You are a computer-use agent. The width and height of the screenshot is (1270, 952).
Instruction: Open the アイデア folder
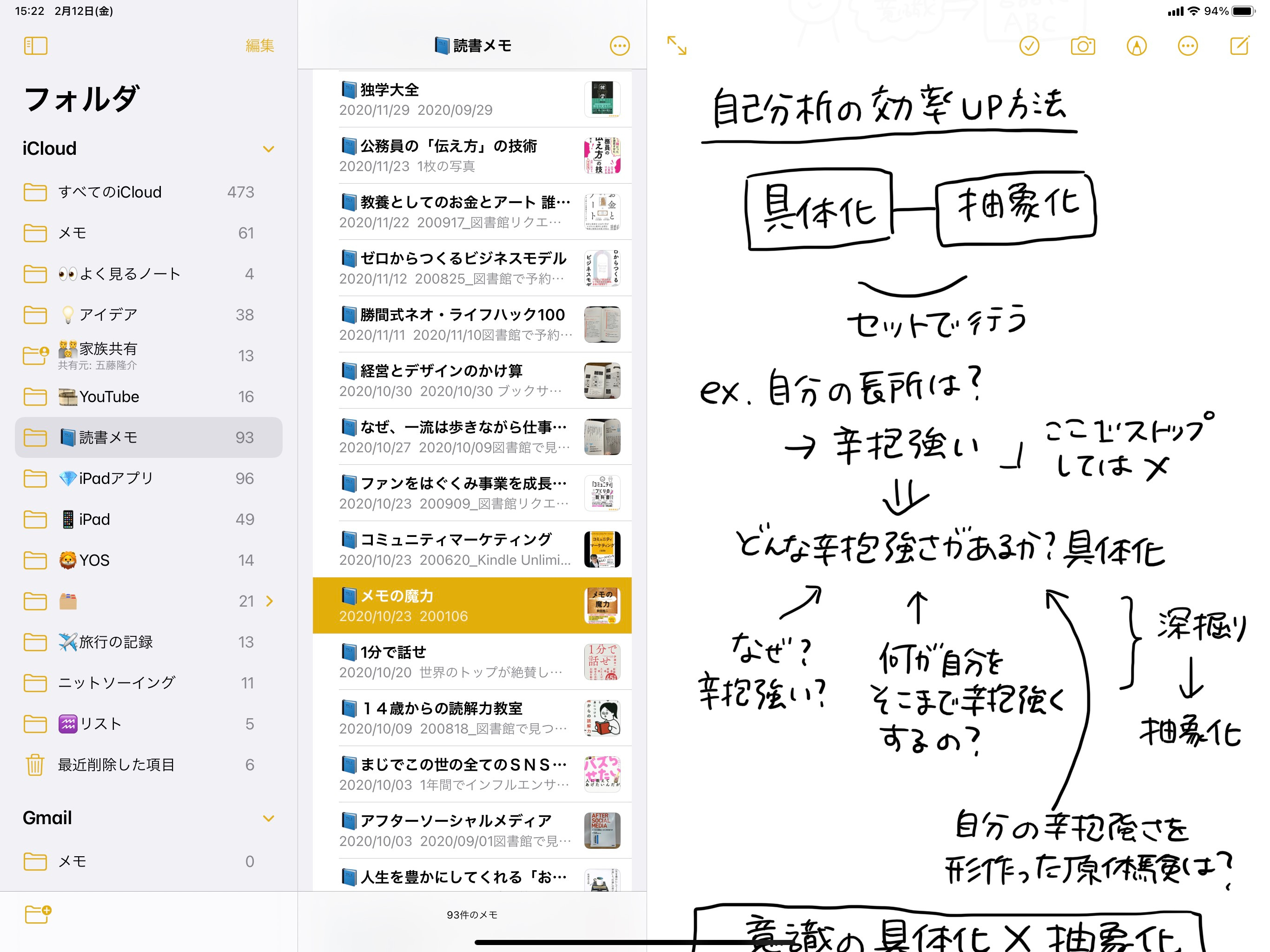(x=149, y=315)
